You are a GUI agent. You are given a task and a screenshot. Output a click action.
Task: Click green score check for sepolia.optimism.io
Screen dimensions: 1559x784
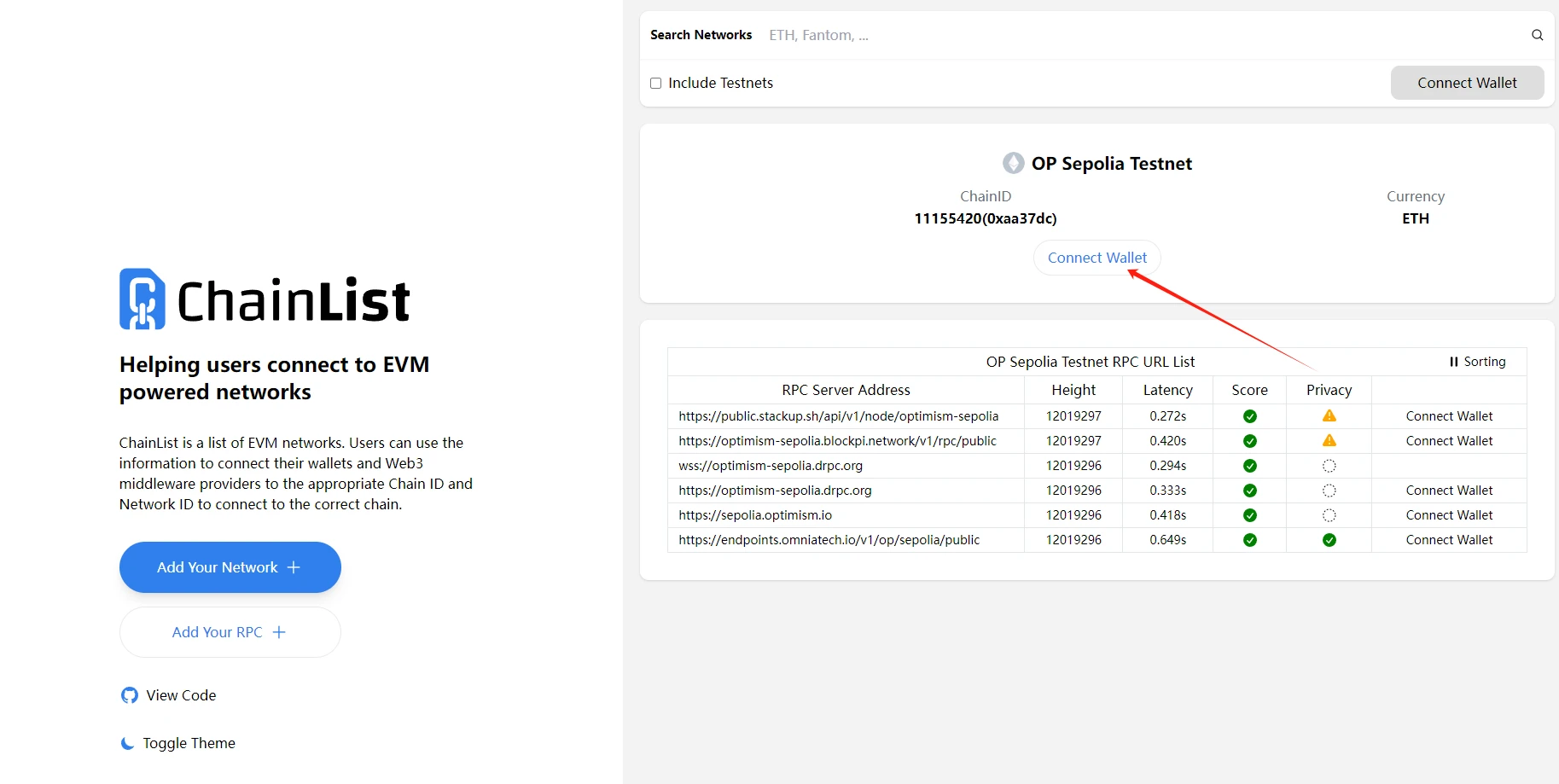(x=1249, y=515)
